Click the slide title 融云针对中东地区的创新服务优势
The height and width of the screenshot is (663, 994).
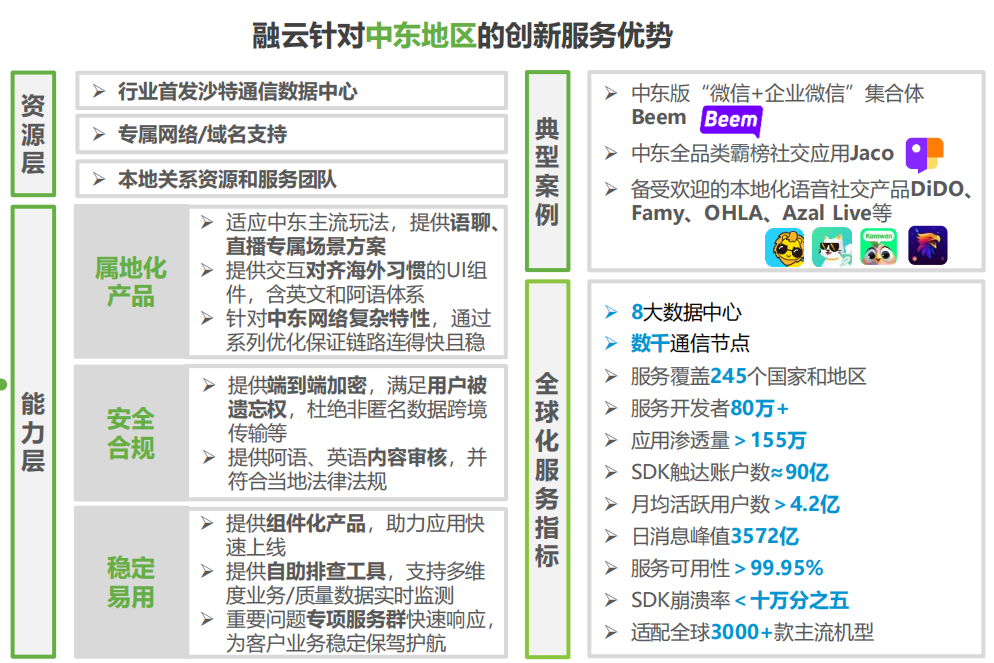coord(462,35)
